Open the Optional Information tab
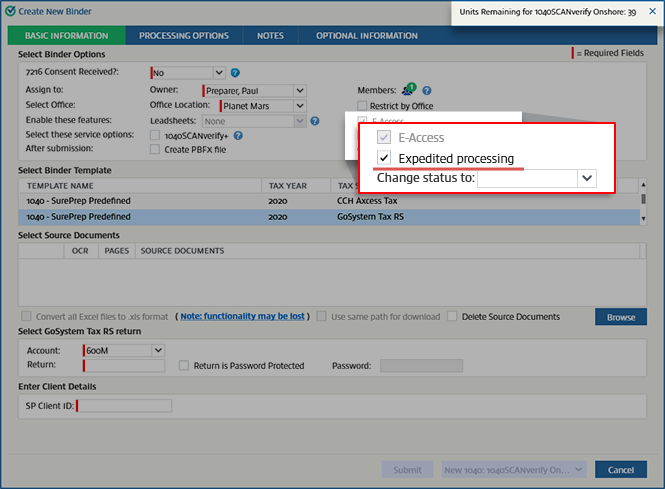 [x=367, y=36]
